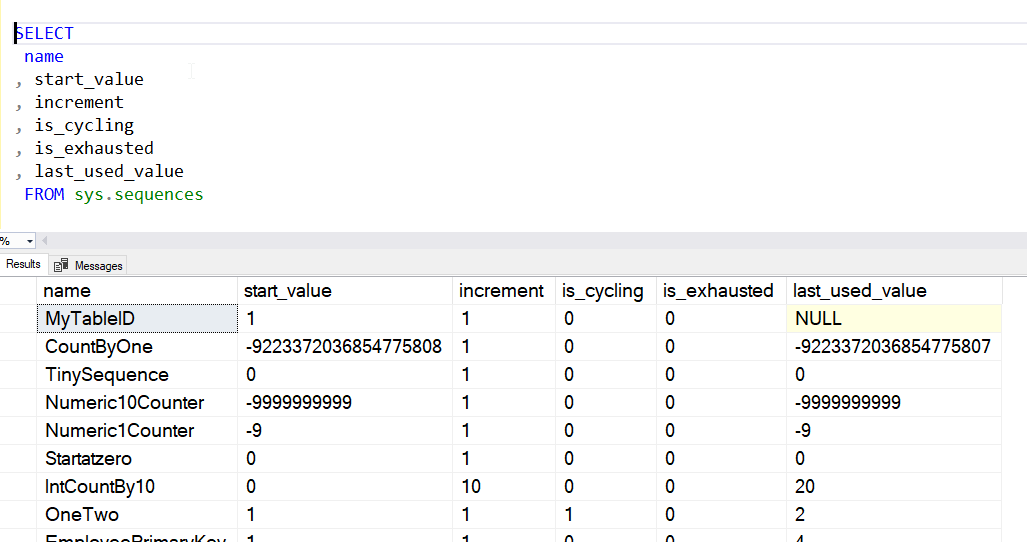Open the editor zoom percentage dropdown
The width and height of the screenshot is (1027, 542).
pyautogui.click(x=30, y=241)
